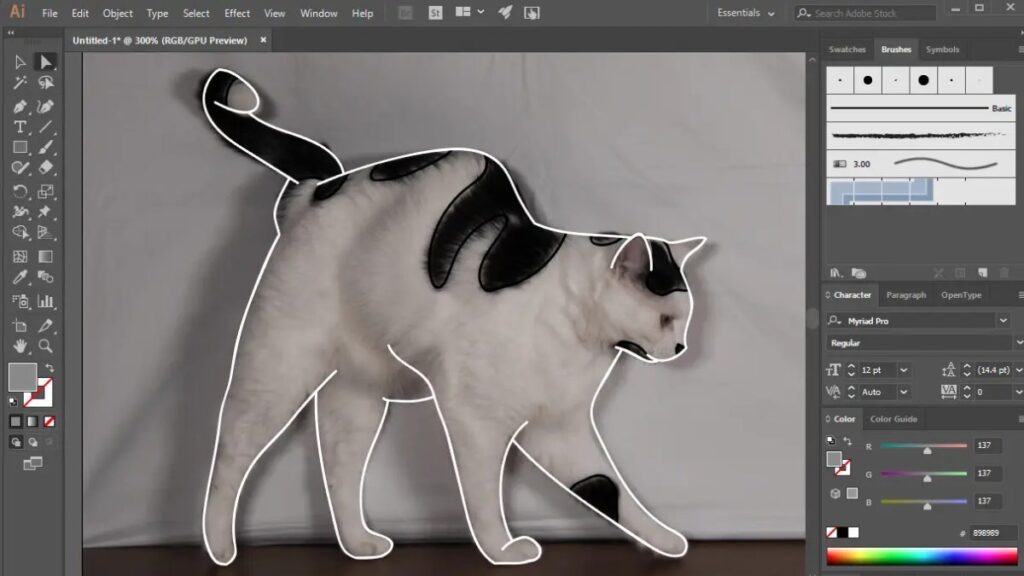Viewport: 1024px width, 576px height.
Task: Reset to default fill and stroke
Action: coord(13,401)
